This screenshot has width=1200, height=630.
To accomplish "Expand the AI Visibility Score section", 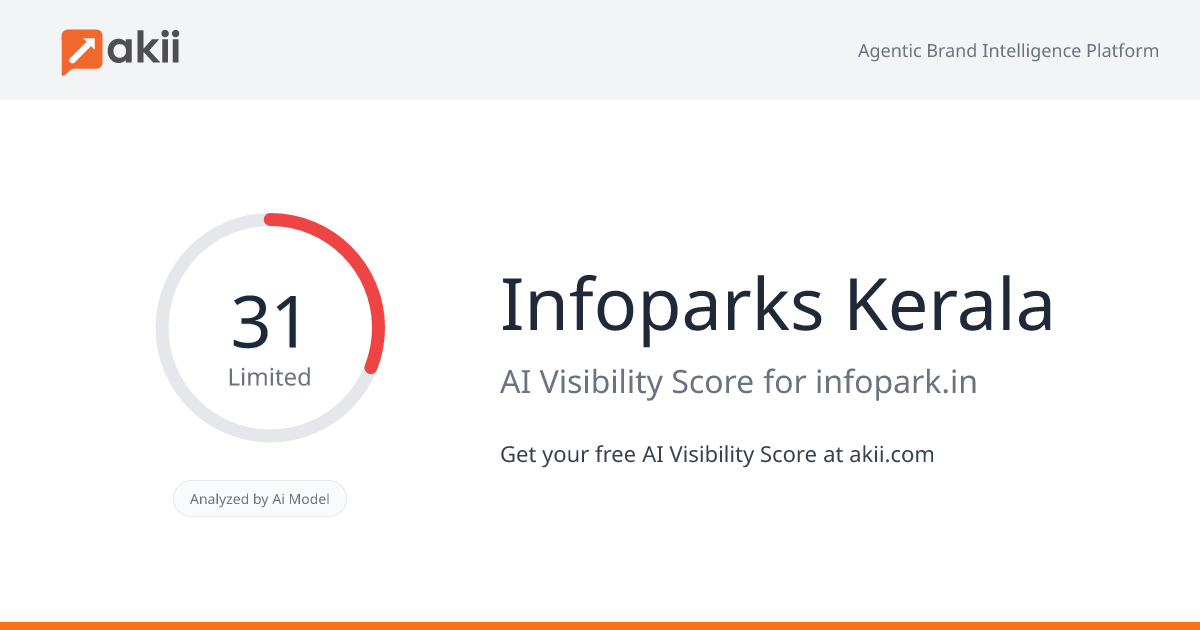I will [739, 381].
